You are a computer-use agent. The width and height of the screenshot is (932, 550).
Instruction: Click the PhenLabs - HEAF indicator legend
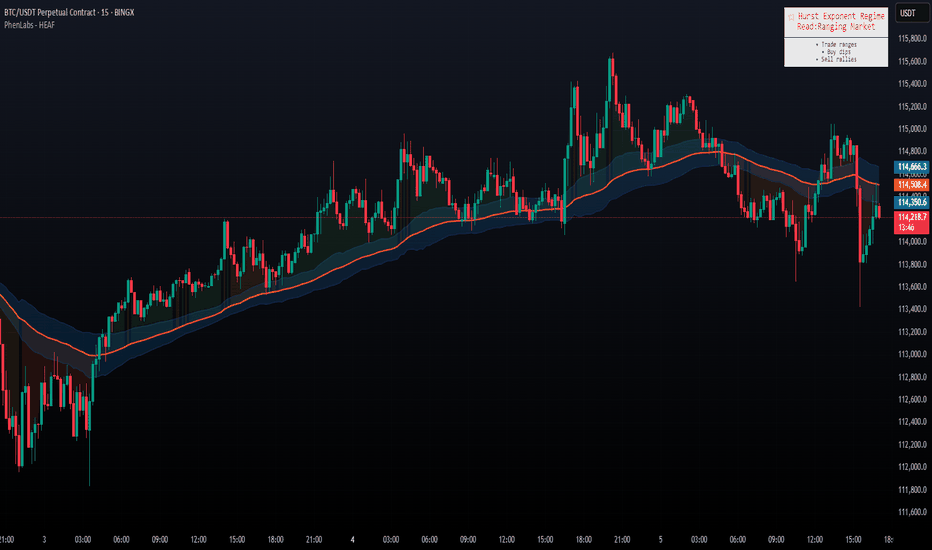pyautogui.click(x=29, y=25)
